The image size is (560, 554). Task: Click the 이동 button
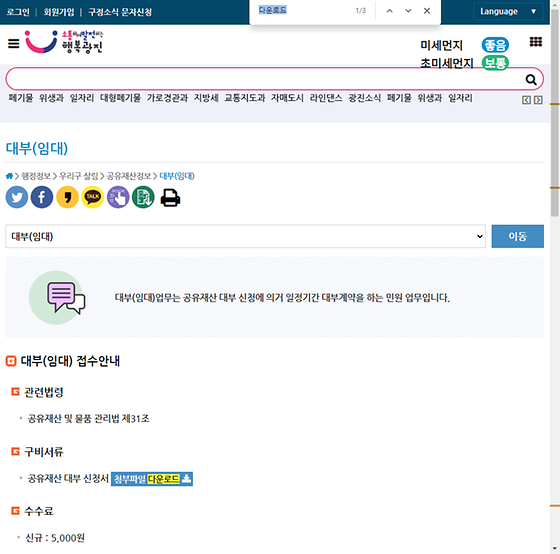518,236
